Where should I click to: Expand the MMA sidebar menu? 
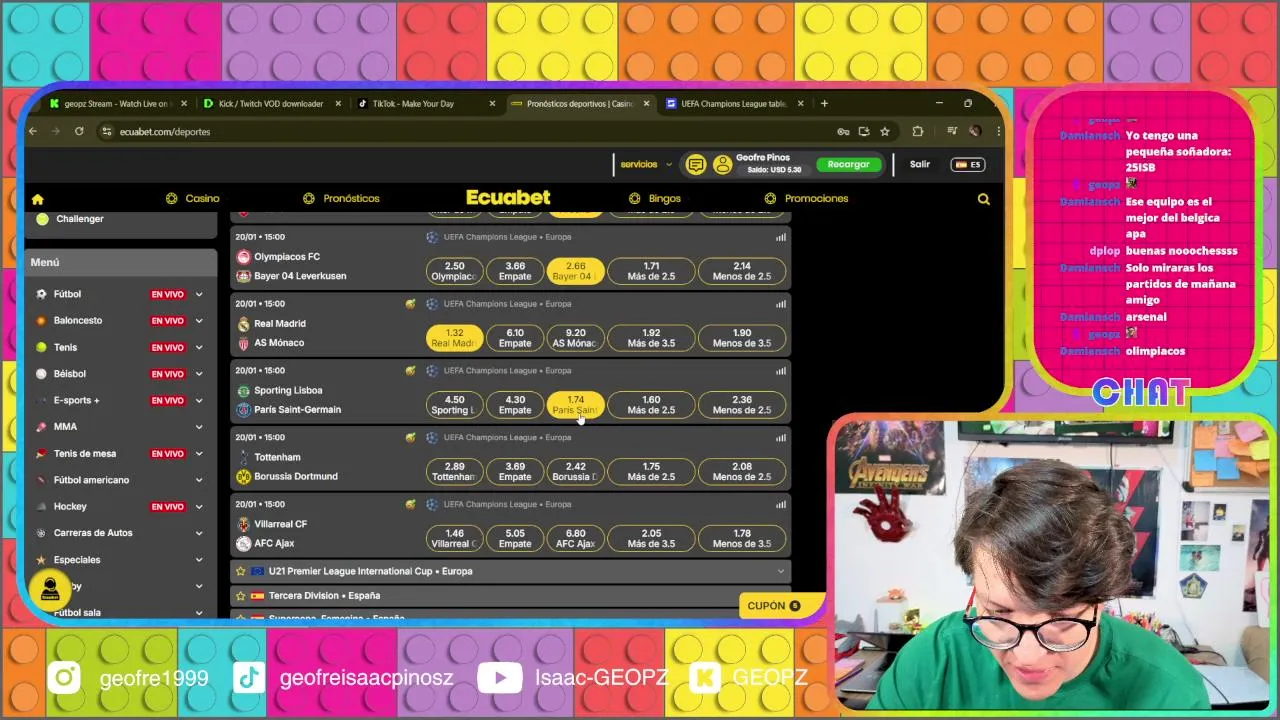(x=199, y=427)
